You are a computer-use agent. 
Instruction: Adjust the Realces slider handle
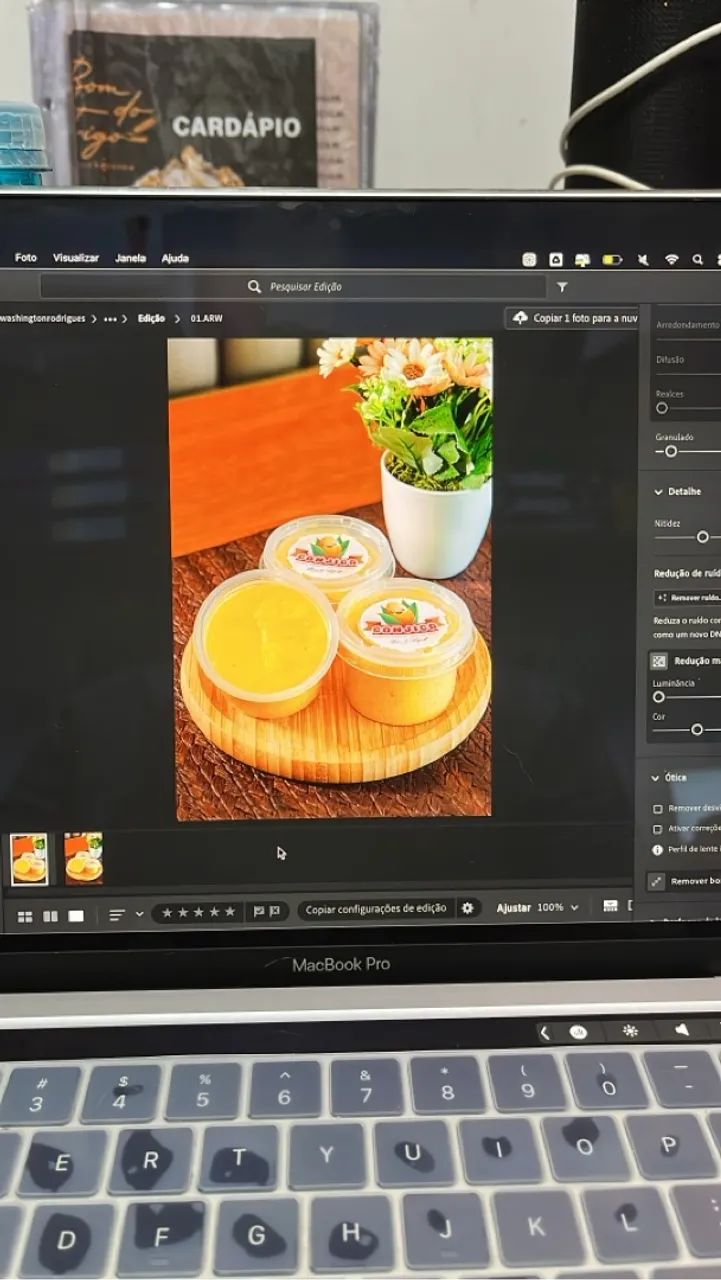click(x=662, y=408)
